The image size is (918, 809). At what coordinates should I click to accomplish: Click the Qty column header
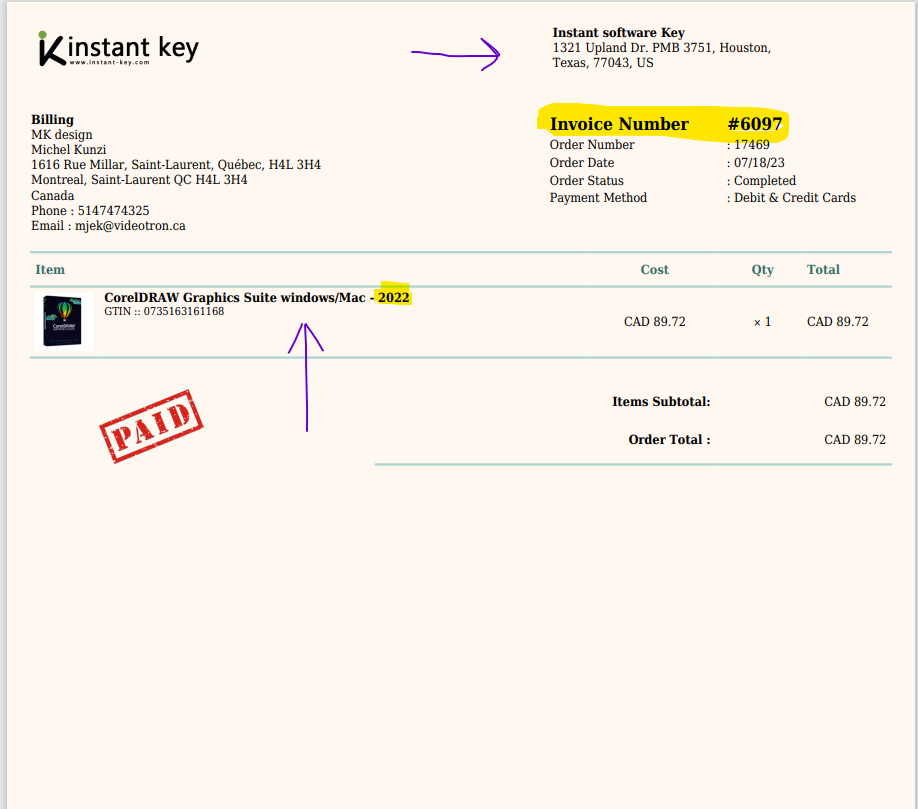(763, 270)
